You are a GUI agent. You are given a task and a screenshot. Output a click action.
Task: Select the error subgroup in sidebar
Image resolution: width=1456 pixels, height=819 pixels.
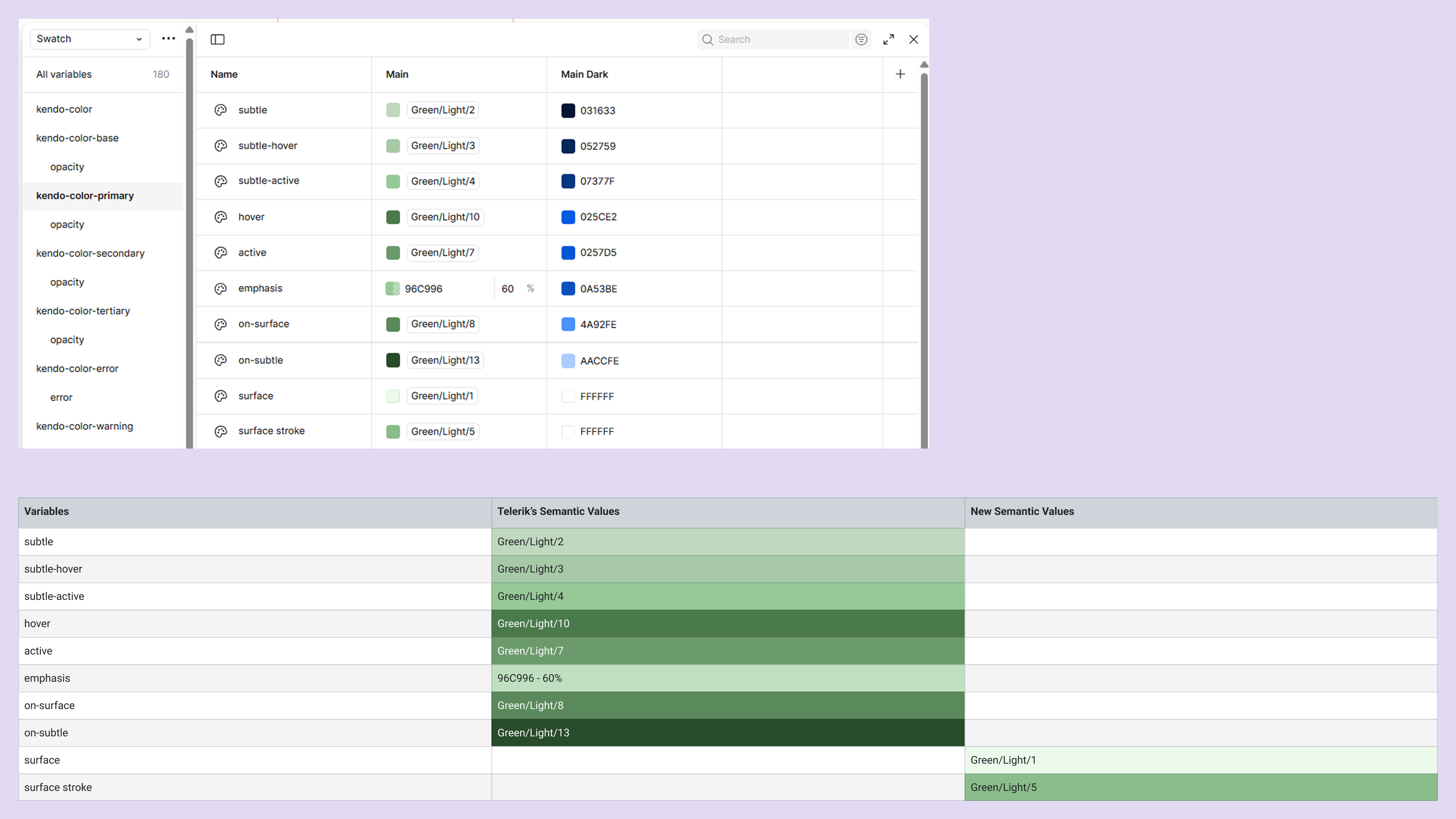pyautogui.click(x=61, y=397)
